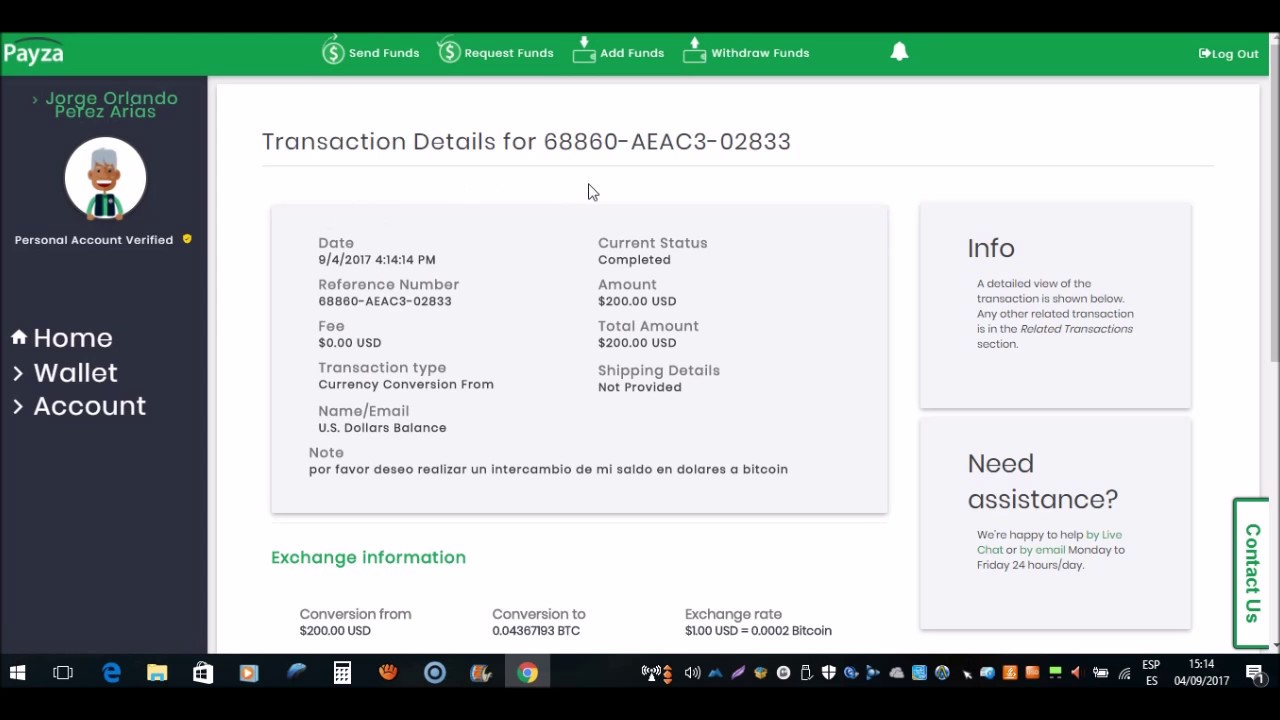
Task: Click the 'Currency Conversion From' text
Action: (x=406, y=384)
